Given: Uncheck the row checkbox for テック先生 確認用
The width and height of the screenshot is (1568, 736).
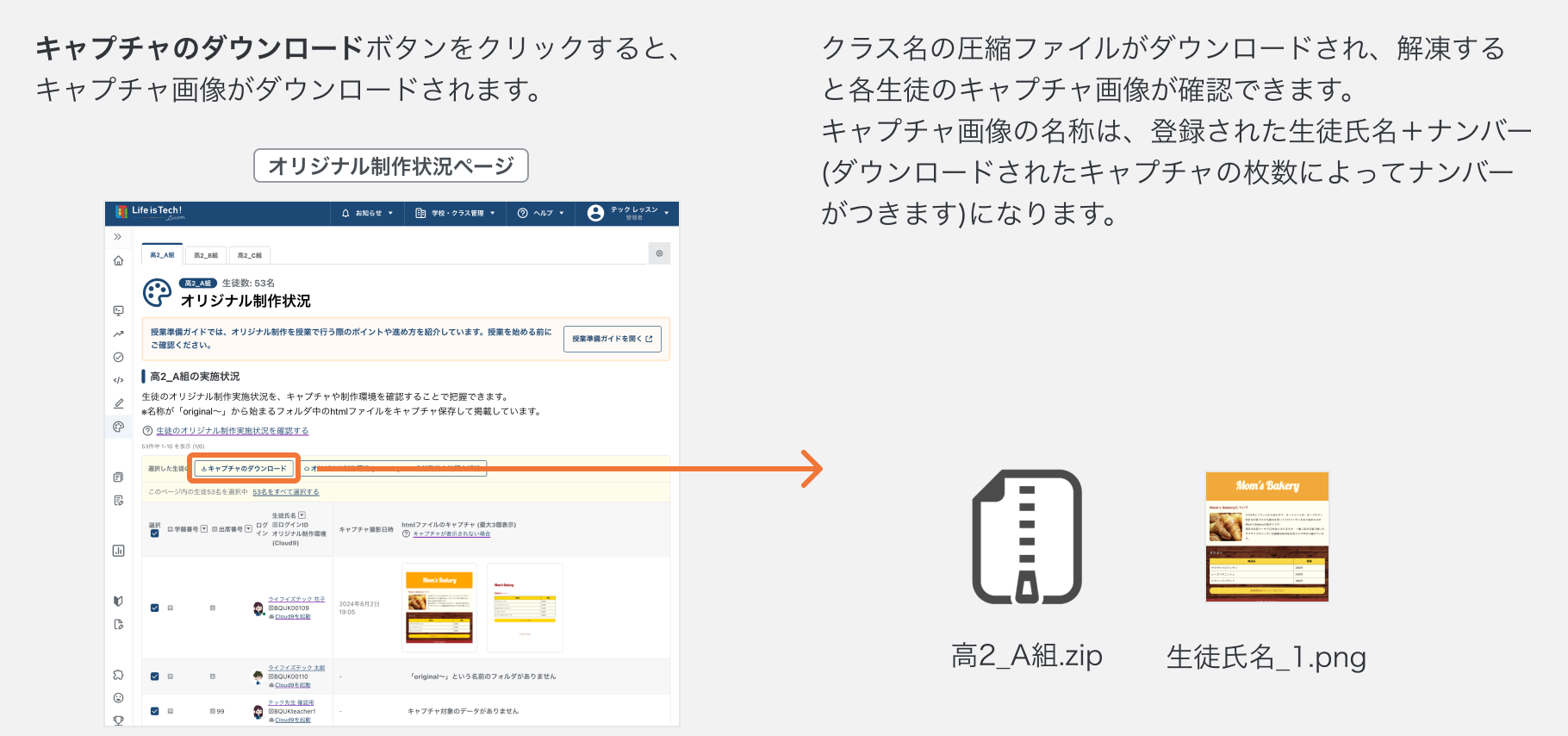Looking at the screenshot, I should (154, 711).
